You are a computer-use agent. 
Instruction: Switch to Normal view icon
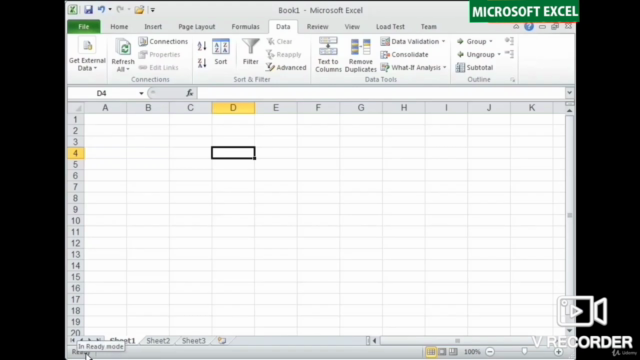[431, 352]
